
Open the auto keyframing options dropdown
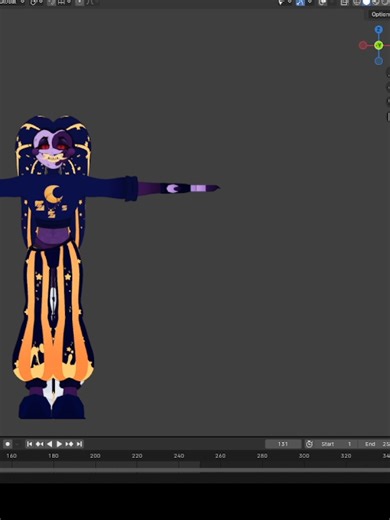pos(17,444)
